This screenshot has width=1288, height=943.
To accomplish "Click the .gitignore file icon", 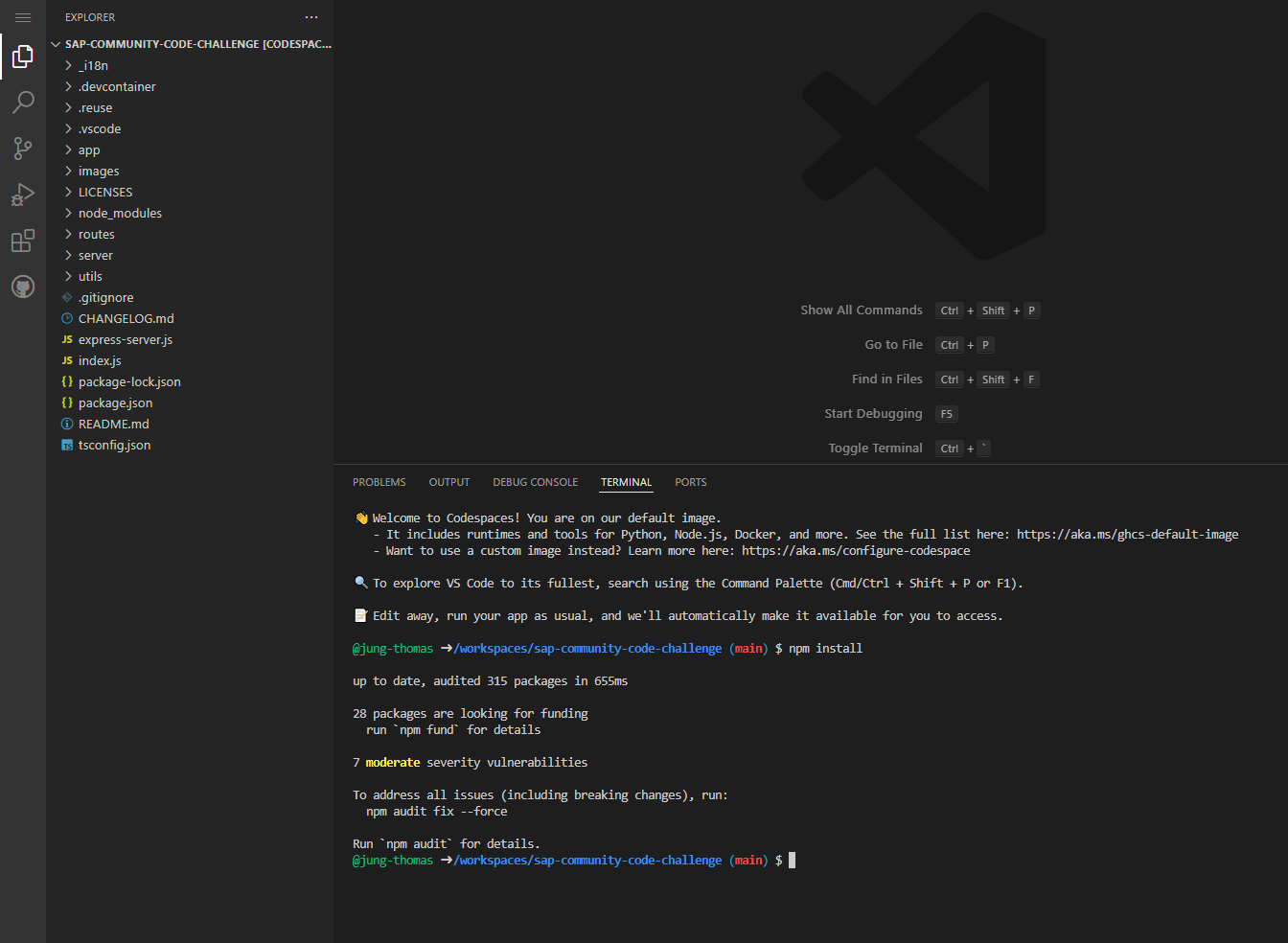I will 67,297.
